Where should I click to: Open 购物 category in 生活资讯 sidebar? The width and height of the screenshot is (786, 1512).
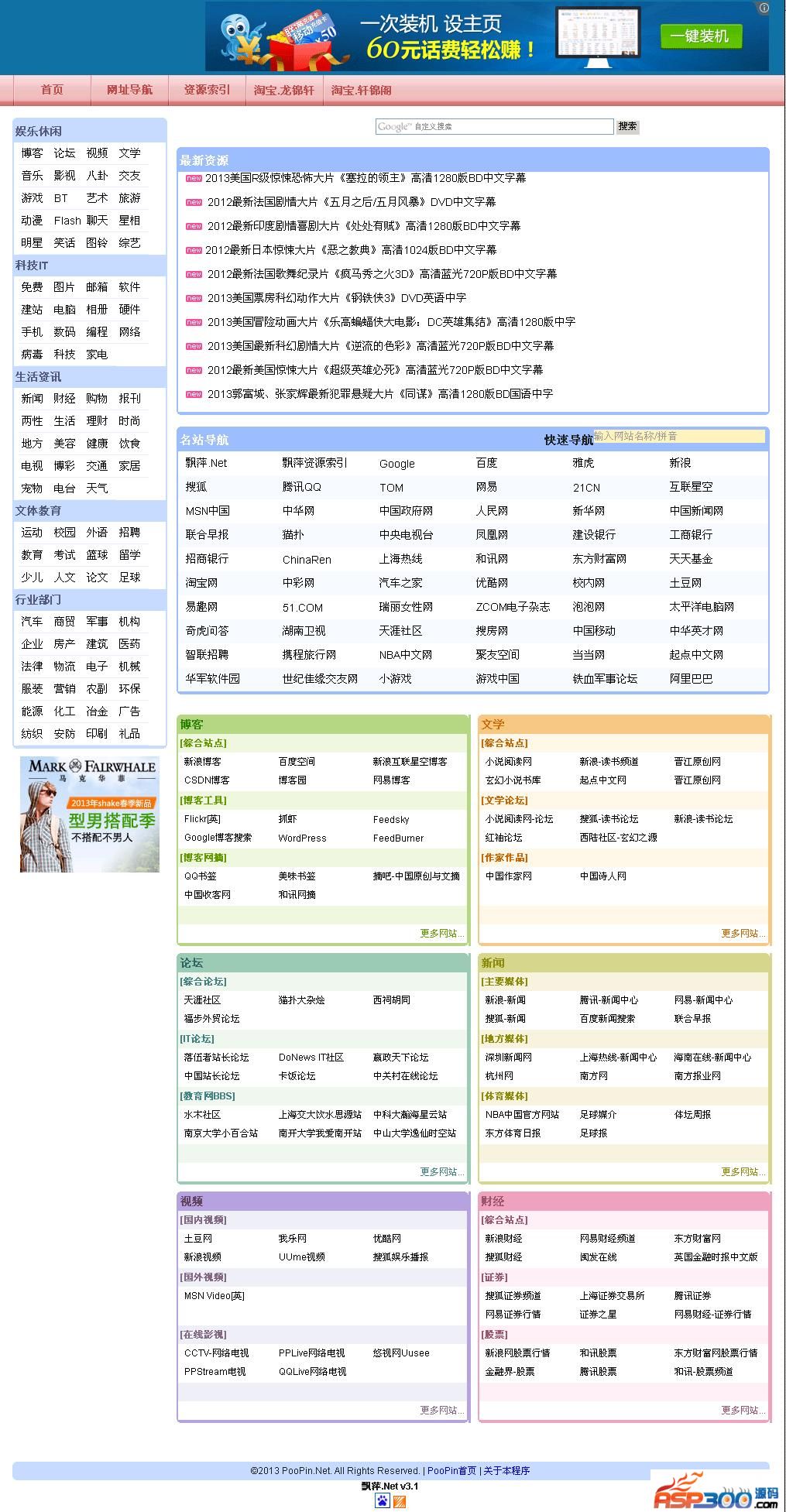[97, 399]
